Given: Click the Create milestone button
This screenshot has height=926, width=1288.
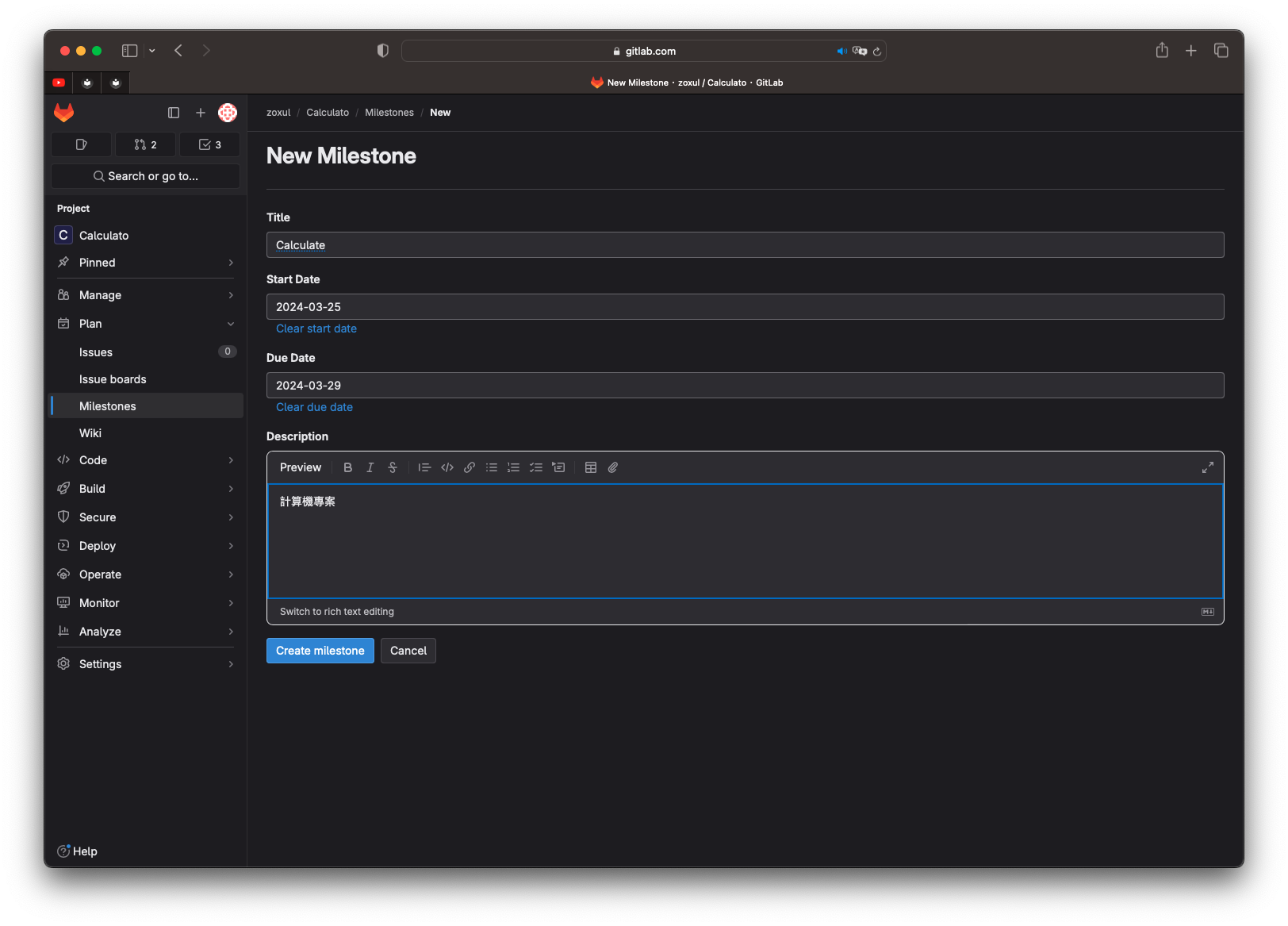Looking at the screenshot, I should (320, 651).
